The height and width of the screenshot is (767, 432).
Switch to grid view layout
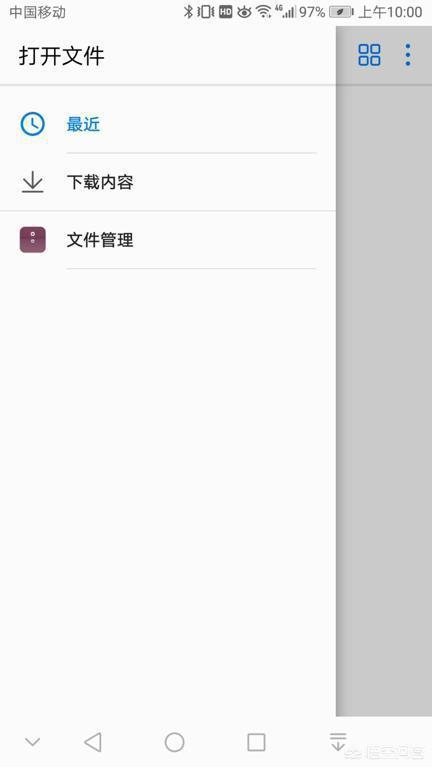(x=369, y=55)
